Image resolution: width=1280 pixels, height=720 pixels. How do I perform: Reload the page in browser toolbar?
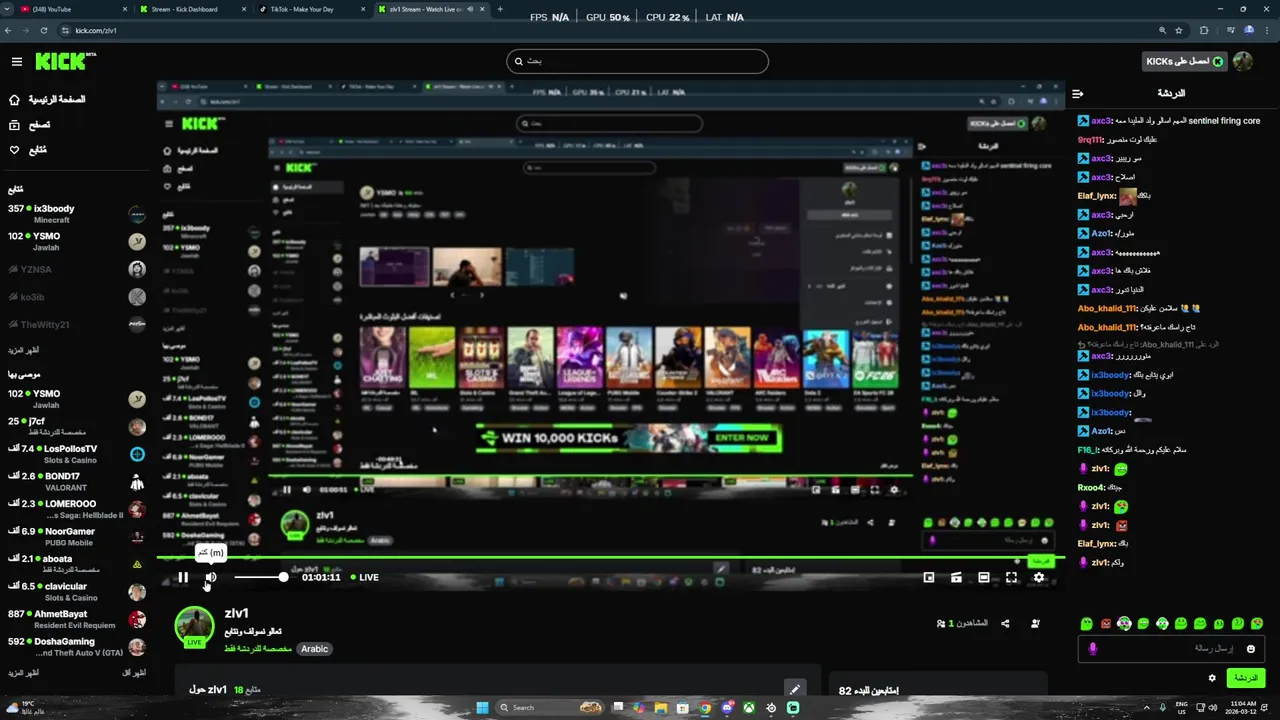[43, 30]
